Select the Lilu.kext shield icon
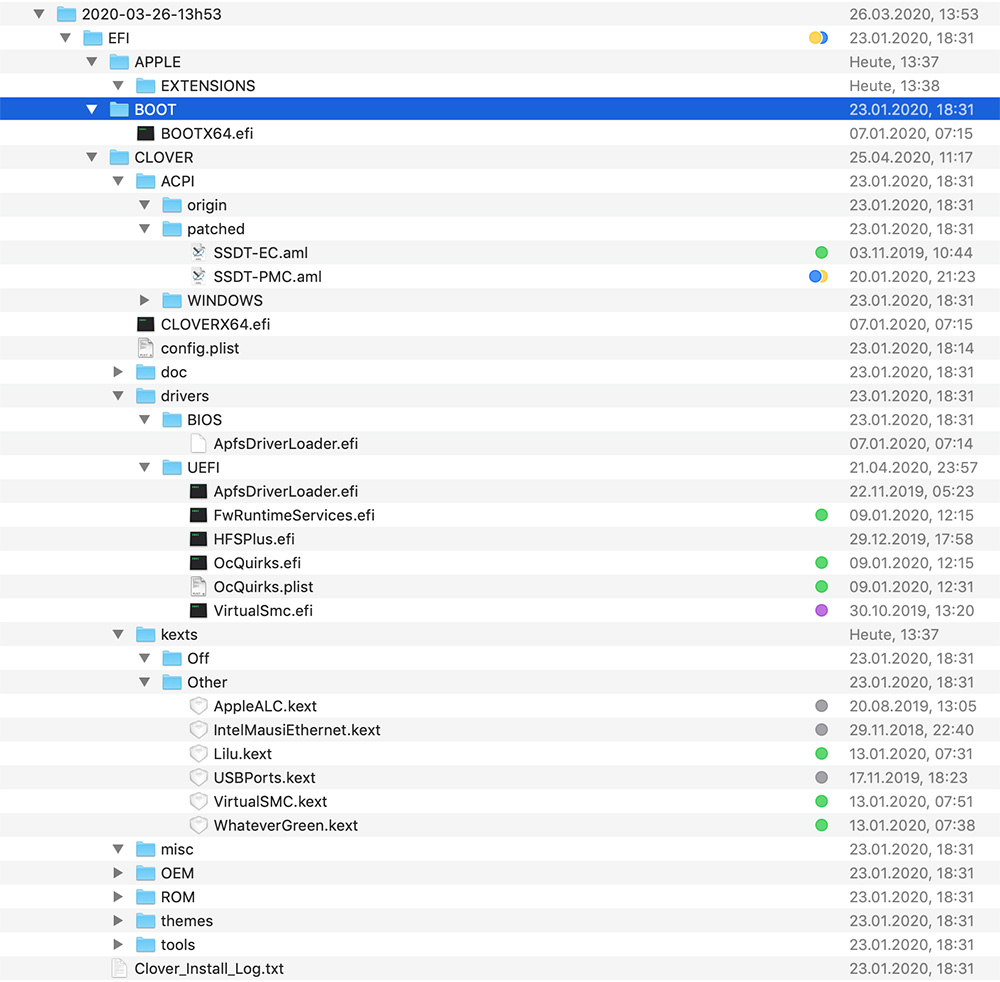This screenshot has height=982, width=1000. 198,754
